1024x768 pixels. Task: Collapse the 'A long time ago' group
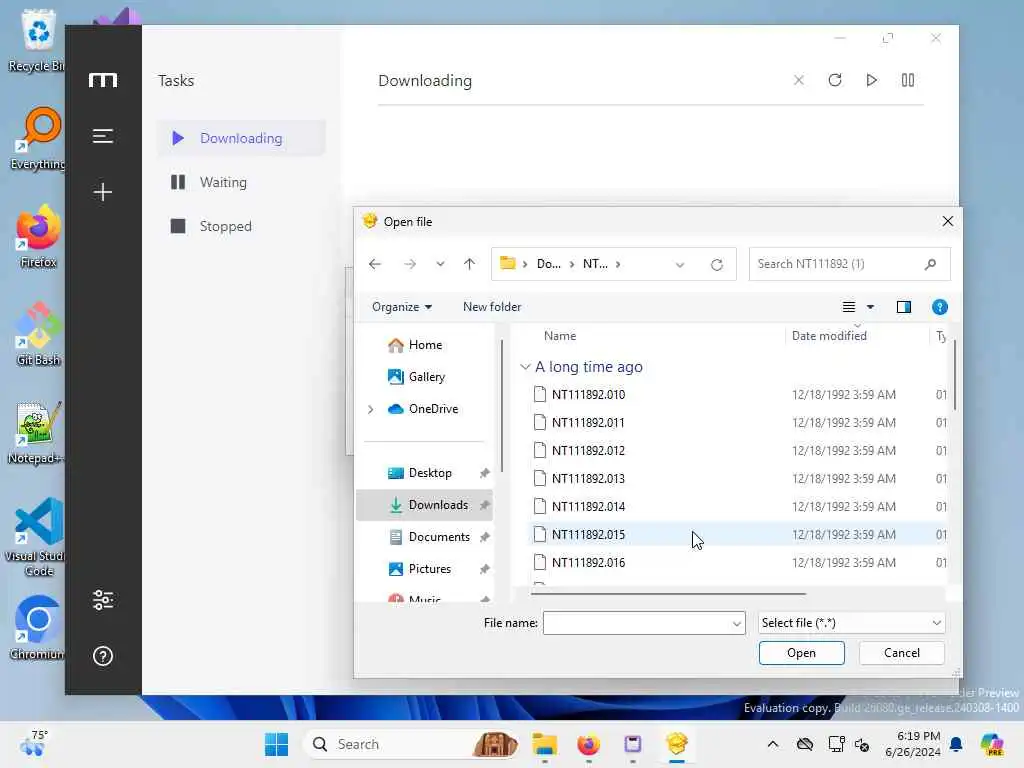[524, 367]
